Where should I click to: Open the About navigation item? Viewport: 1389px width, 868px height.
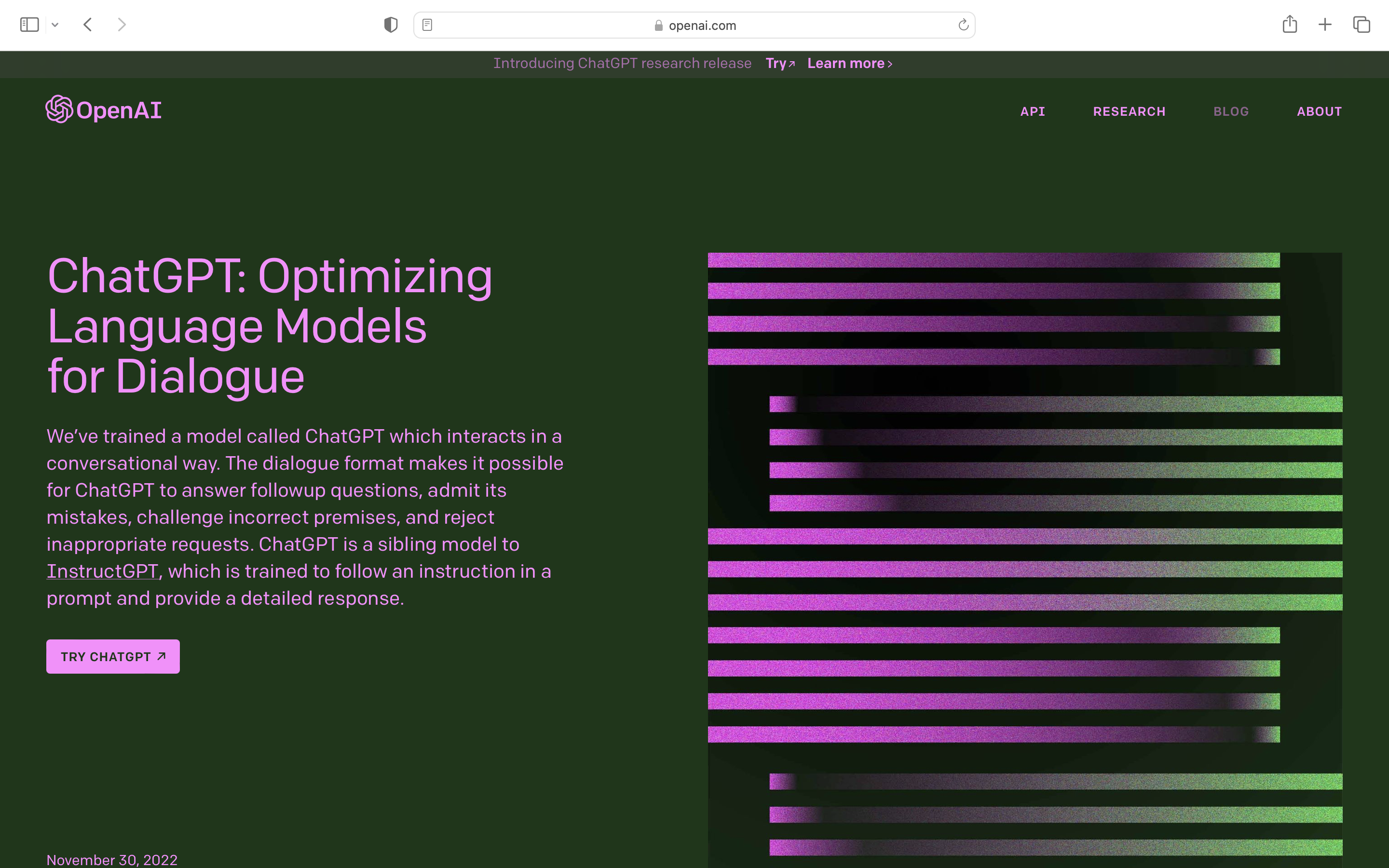tap(1319, 111)
